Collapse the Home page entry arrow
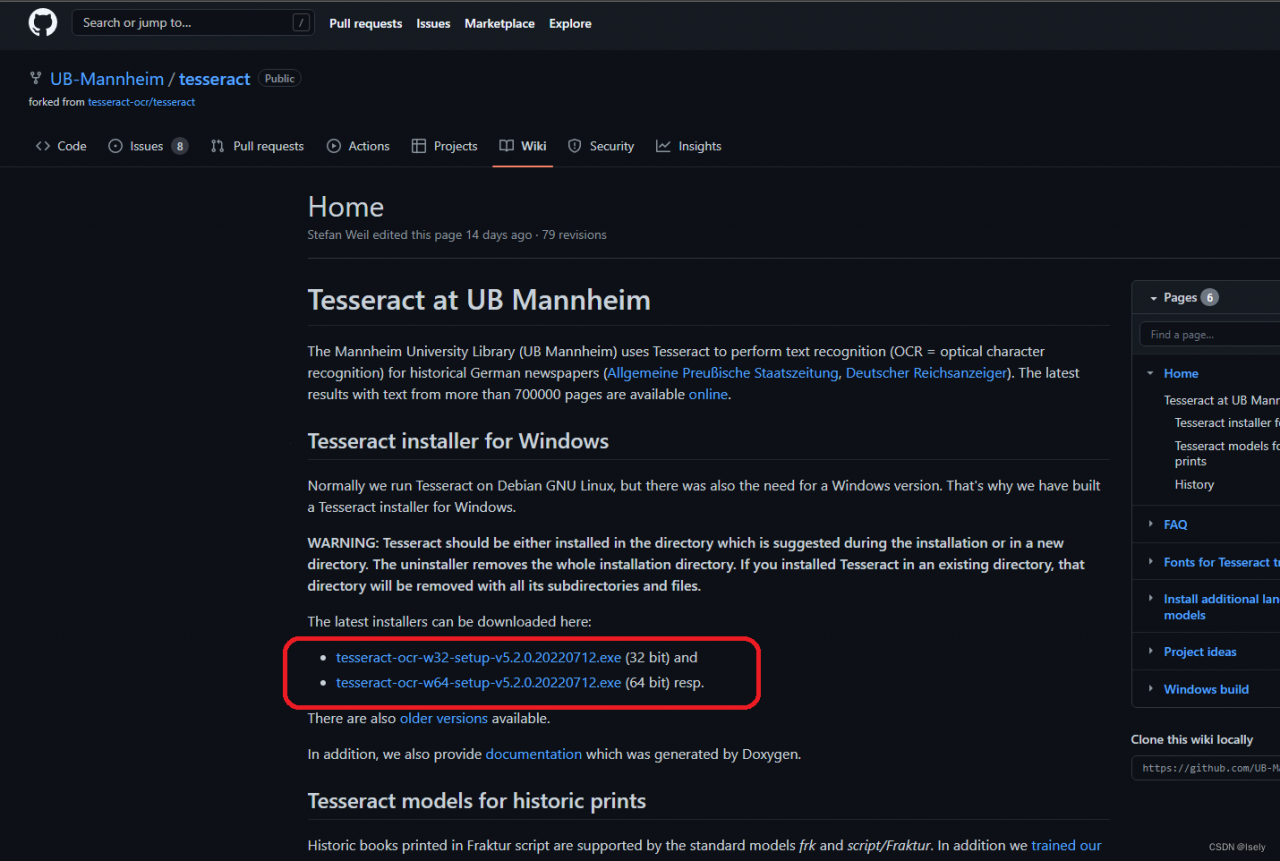Image resolution: width=1280 pixels, height=861 pixels. click(1149, 373)
